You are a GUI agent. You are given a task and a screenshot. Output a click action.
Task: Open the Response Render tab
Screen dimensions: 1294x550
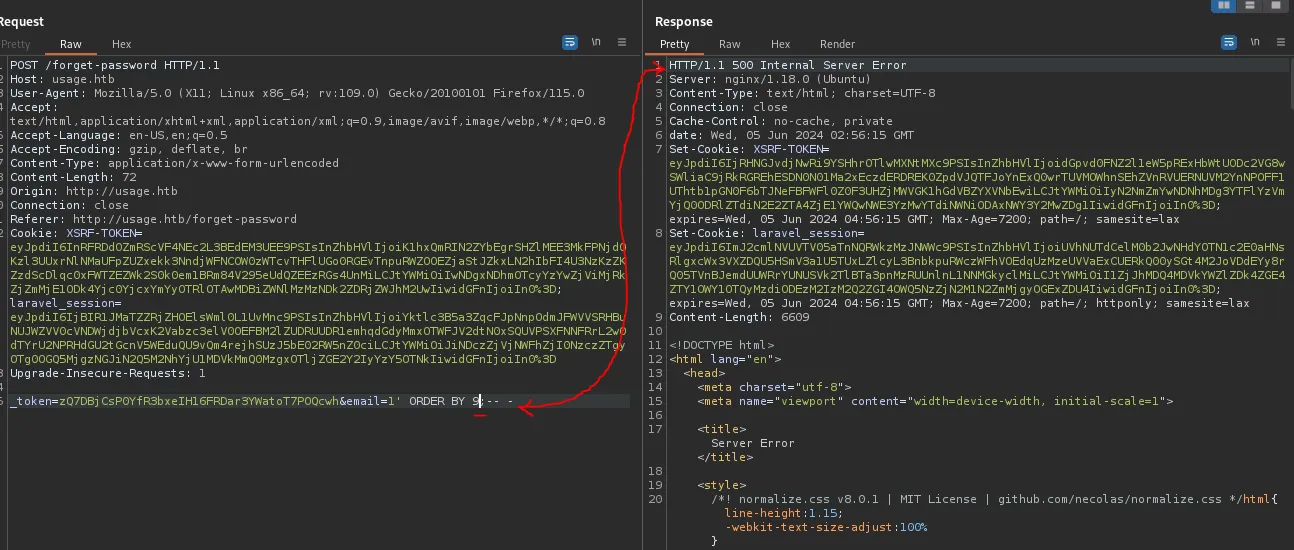point(838,44)
